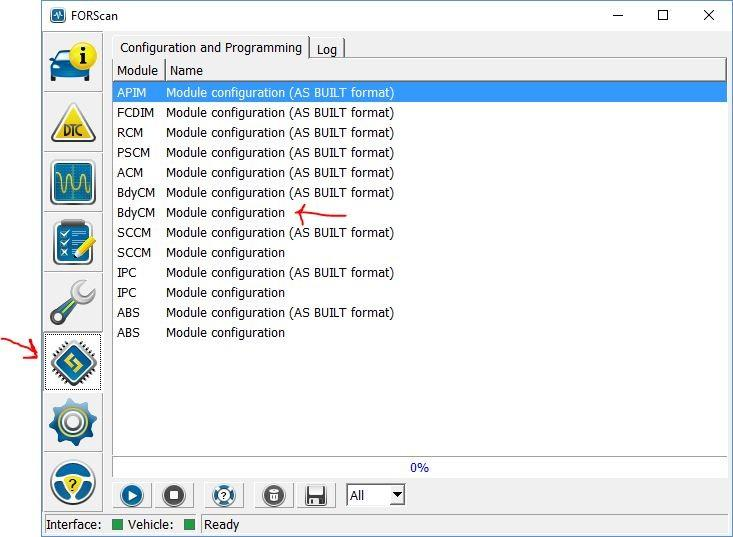Select ACM Module configuration (AS BUILT format)
Image resolution: width=733 pixels, height=537 pixels.
[x=419, y=172]
